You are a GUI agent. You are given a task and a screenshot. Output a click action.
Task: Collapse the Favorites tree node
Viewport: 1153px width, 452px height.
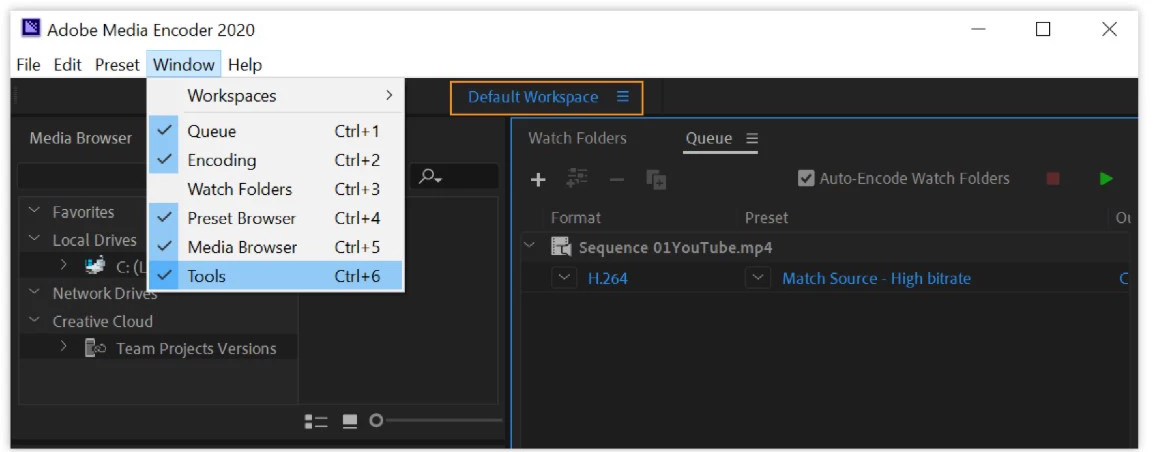(x=33, y=212)
